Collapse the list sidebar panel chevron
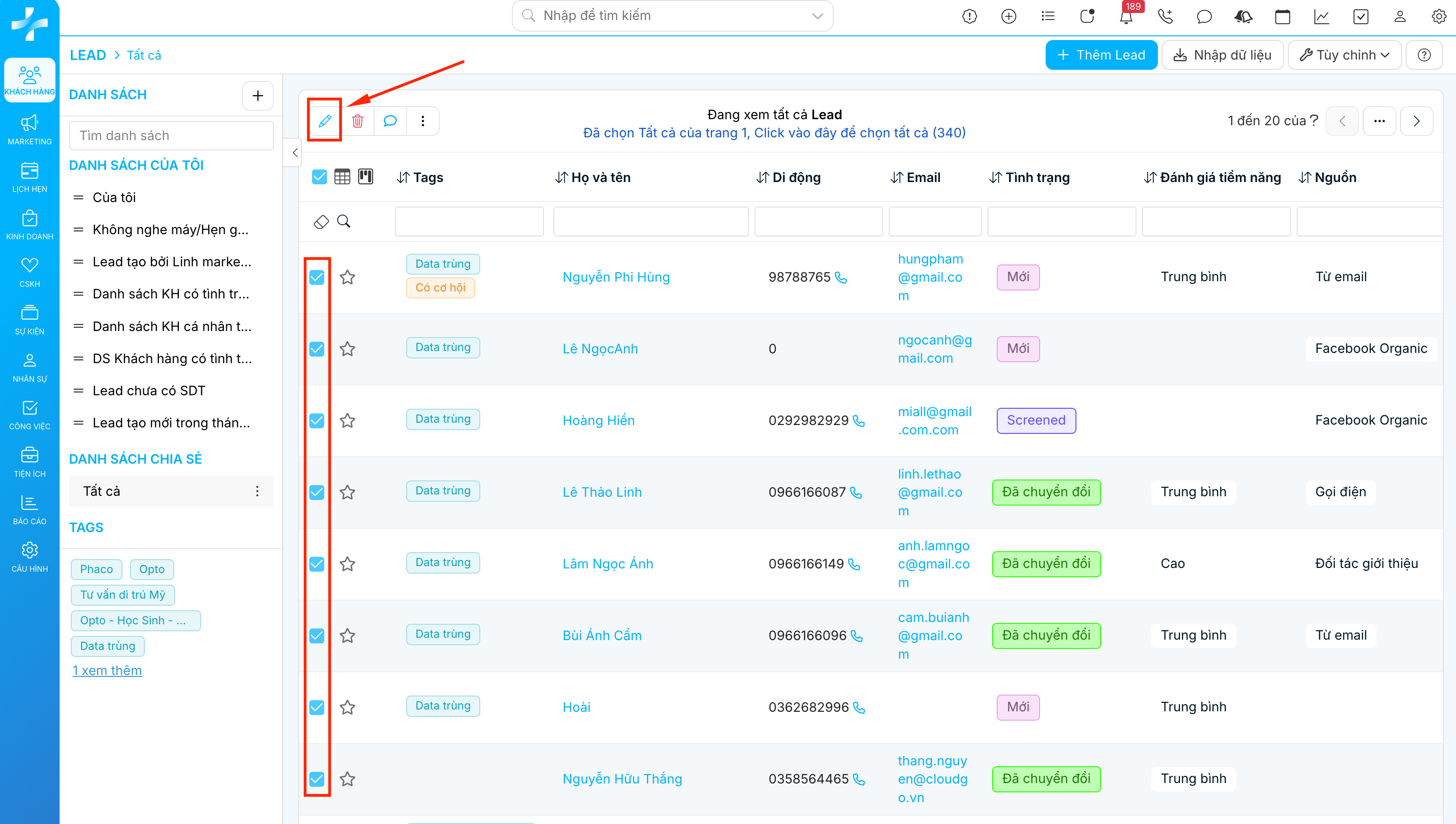This screenshot has width=1456, height=824. pos(295,153)
